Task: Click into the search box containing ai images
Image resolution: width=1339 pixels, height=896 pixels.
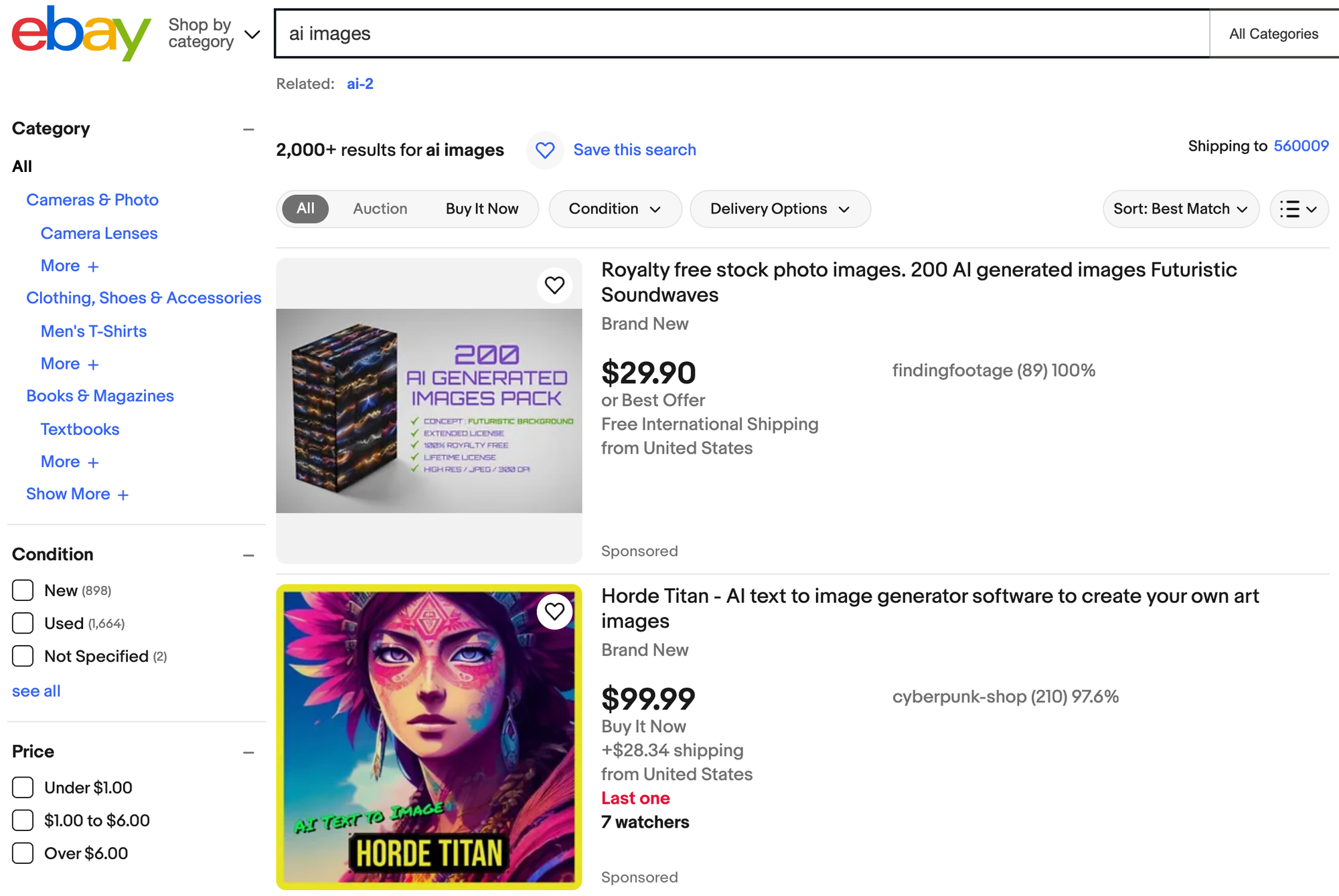Action: click(736, 33)
